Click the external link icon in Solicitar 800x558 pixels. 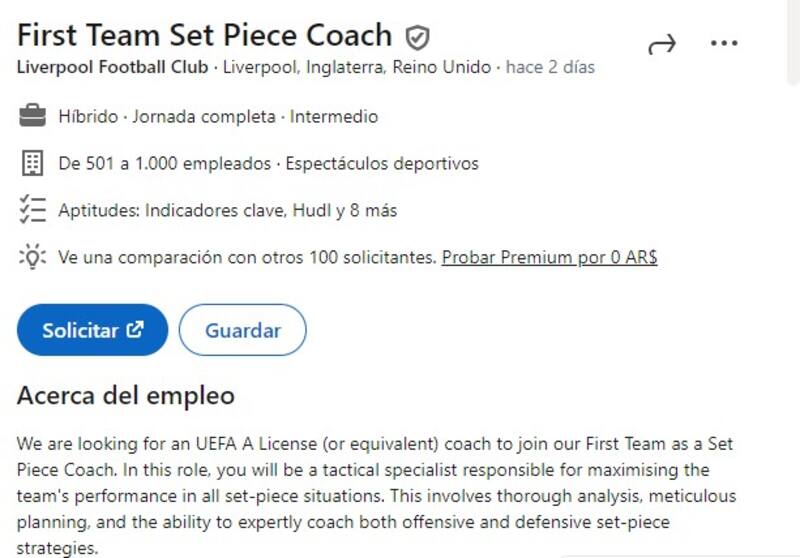click(x=135, y=329)
